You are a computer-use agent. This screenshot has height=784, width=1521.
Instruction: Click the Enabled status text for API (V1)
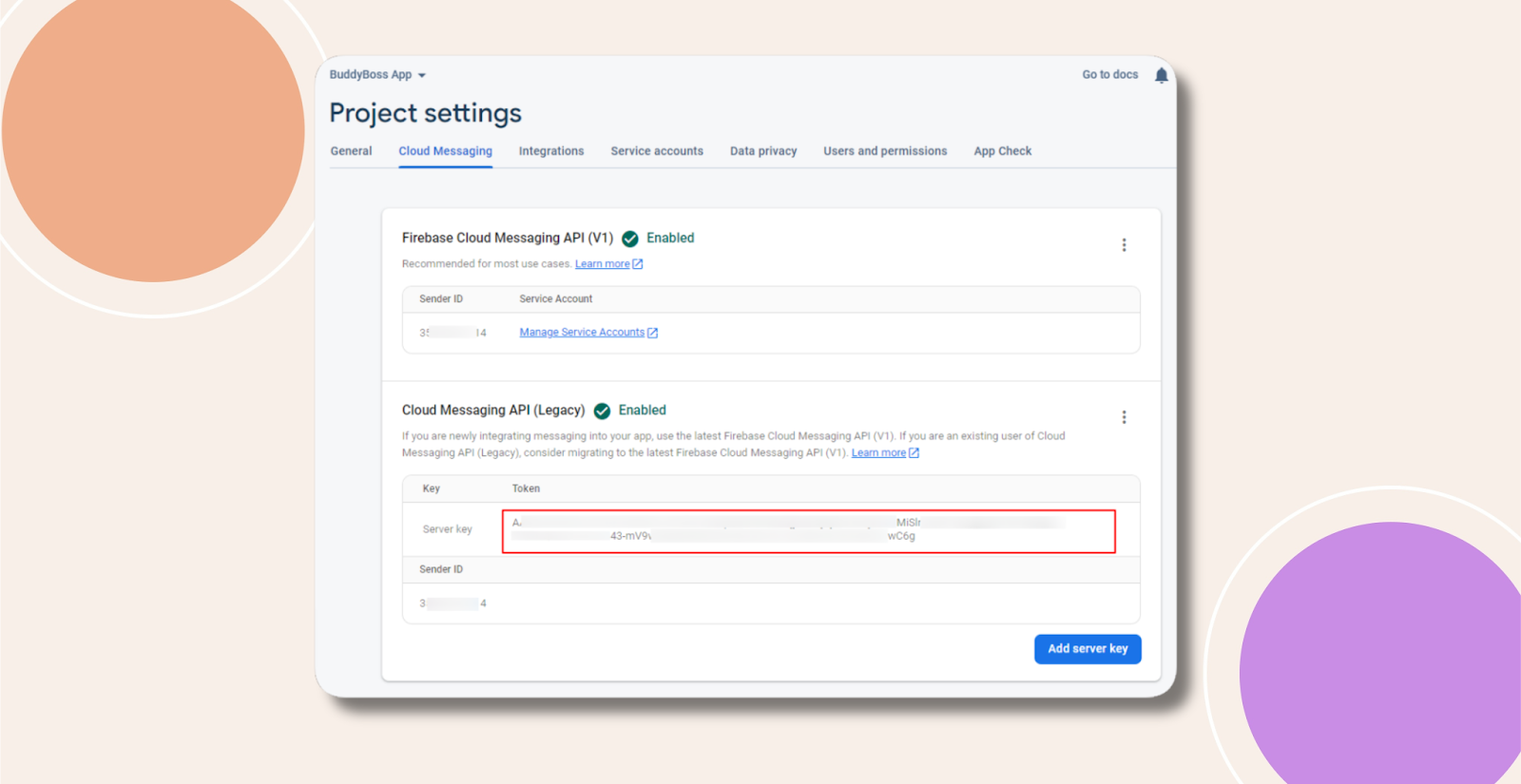(670, 238)
